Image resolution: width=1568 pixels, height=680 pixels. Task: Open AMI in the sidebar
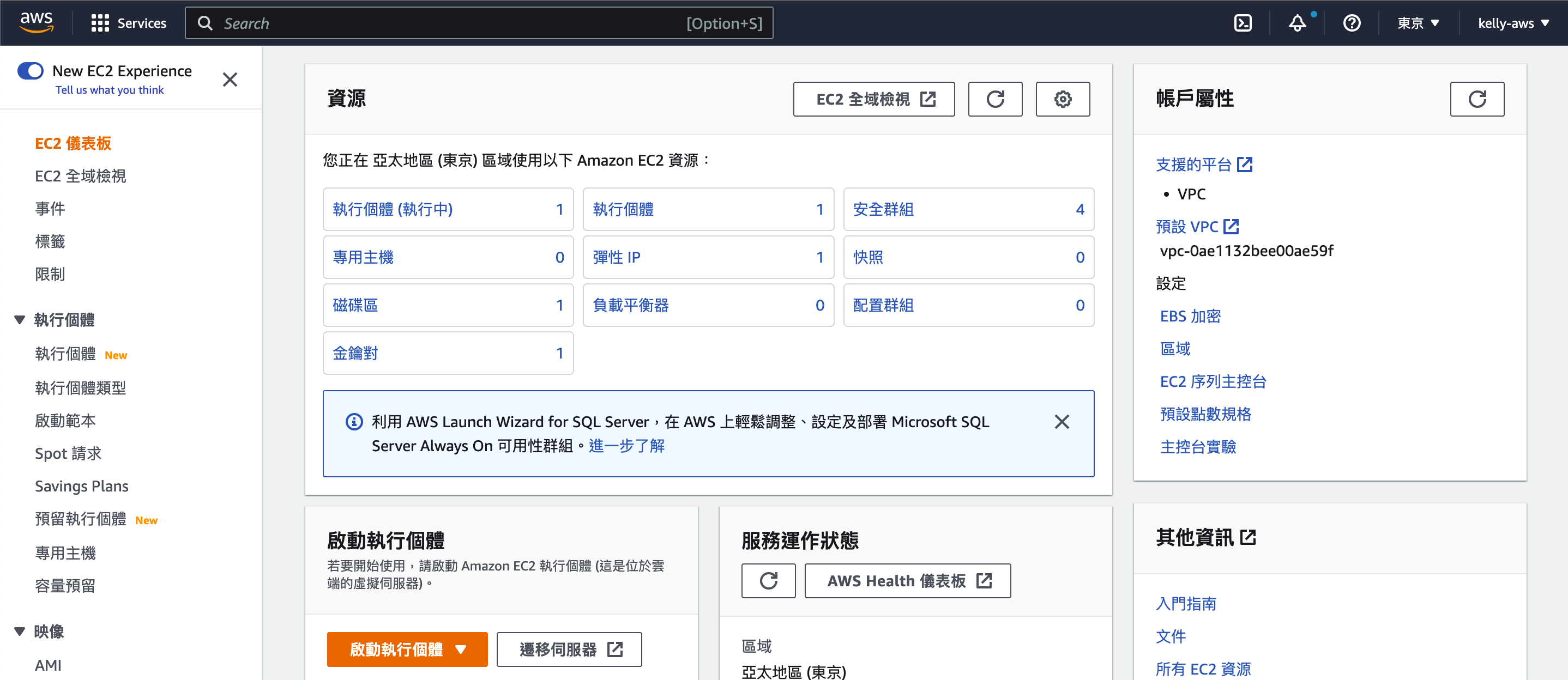click(x=48, y=665)
